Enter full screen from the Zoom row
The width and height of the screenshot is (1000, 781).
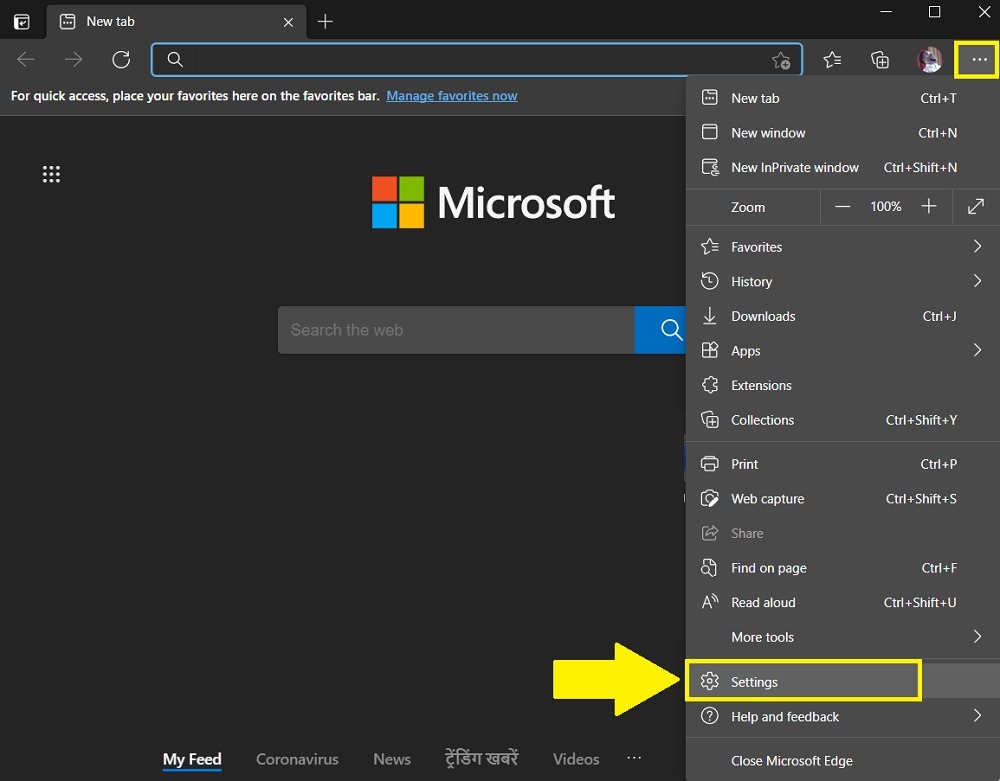(977, 207)
